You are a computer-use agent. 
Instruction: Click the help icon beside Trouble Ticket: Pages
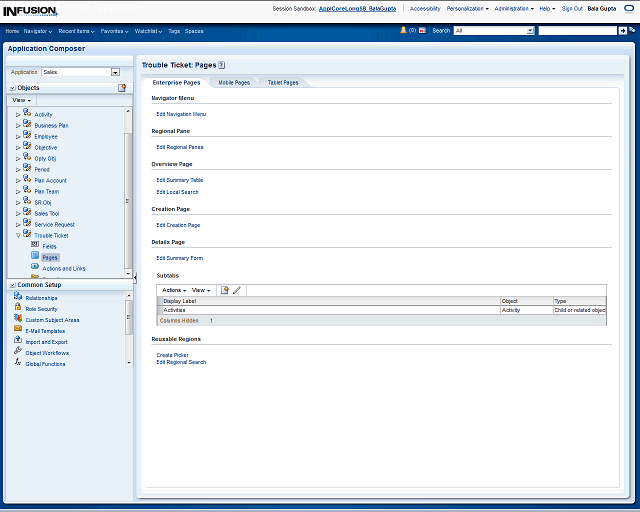222,64
